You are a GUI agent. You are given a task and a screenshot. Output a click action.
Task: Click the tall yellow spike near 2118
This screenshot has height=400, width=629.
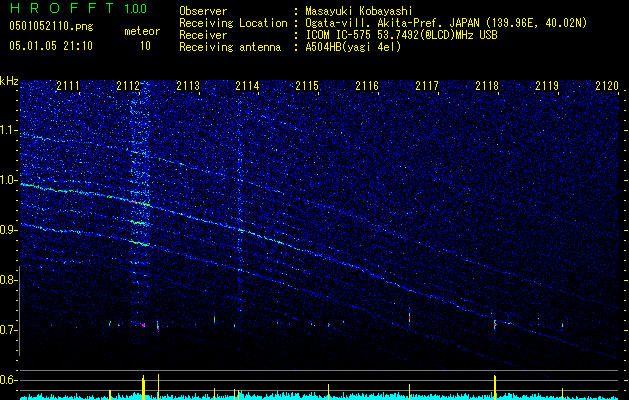pos(495,387)
